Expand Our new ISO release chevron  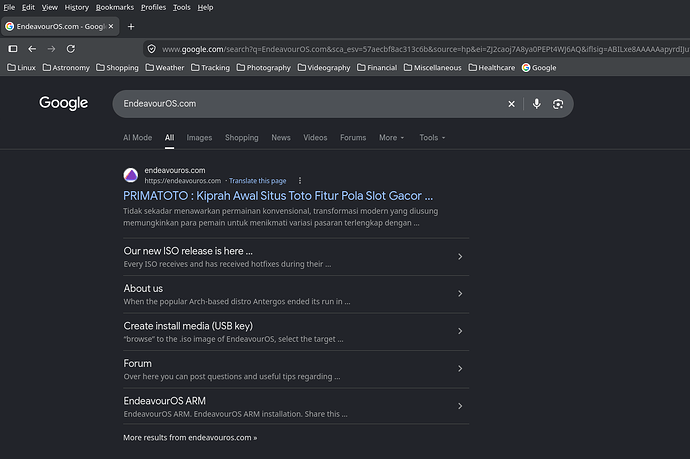460,257
